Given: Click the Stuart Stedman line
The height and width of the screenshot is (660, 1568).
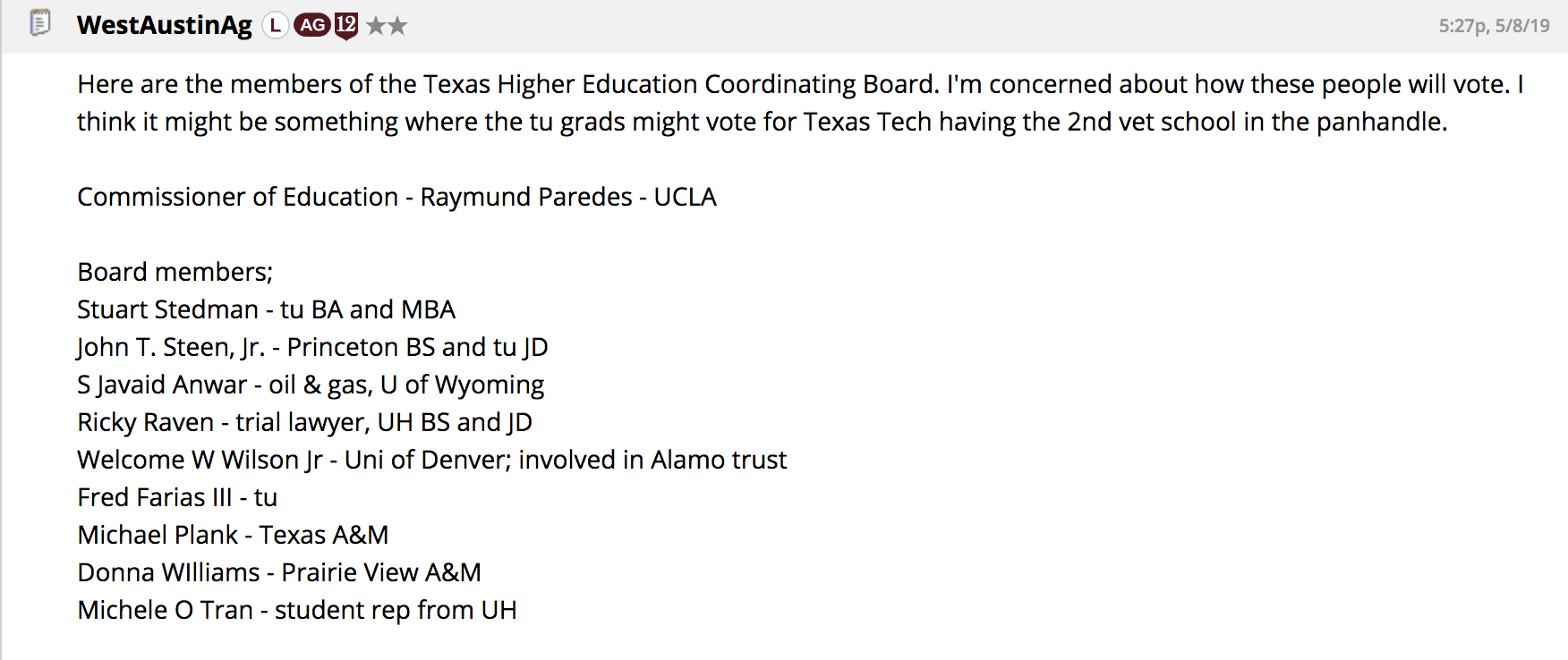Looking at the screenshot, I should click(266, 309).
